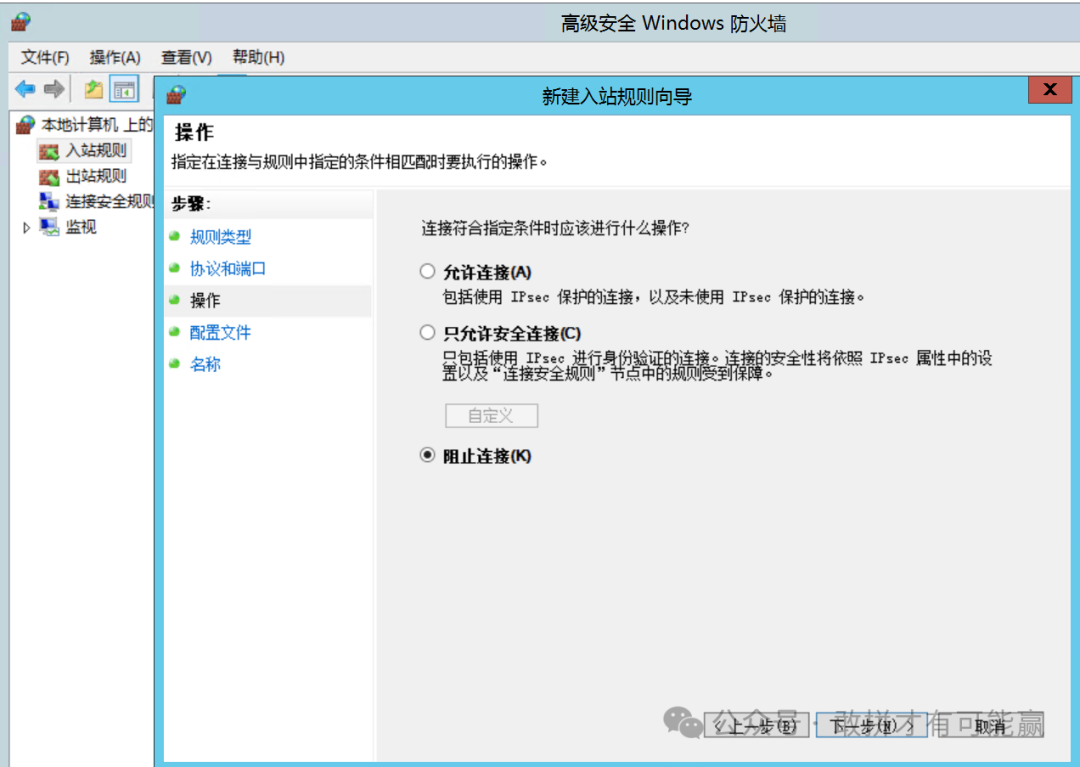This screenshot has height=767, width=1080.
Task: Click the 出站规则 tree icon
Action: [49, 177]
